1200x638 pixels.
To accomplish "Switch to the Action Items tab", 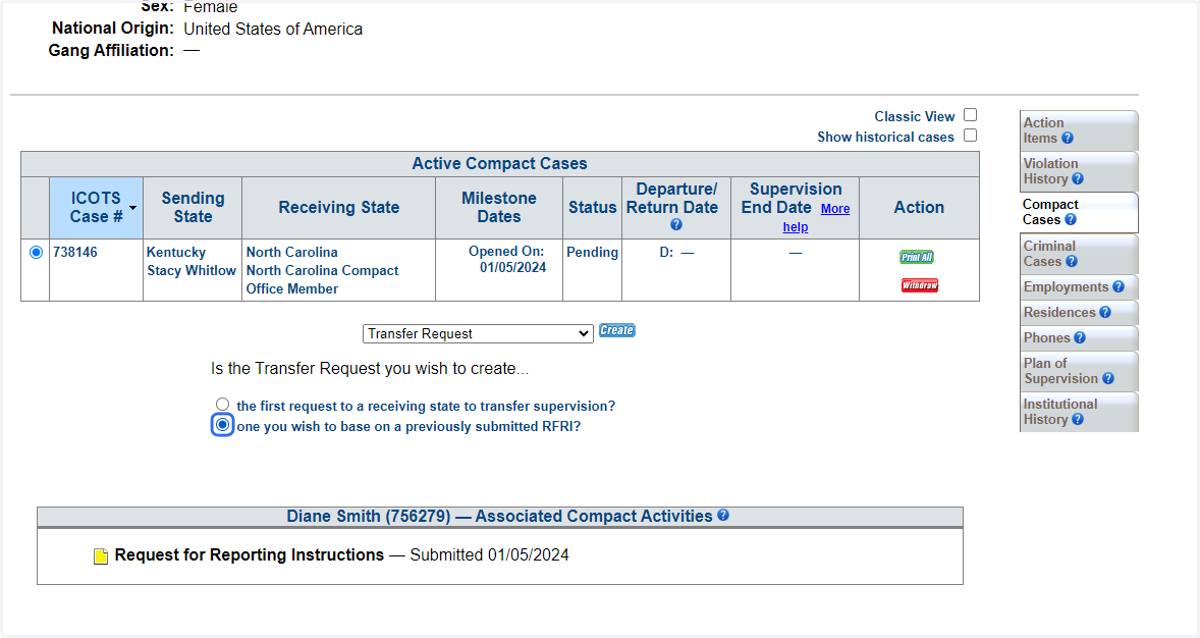I will pyautogui.click(x=1078, y=131).
